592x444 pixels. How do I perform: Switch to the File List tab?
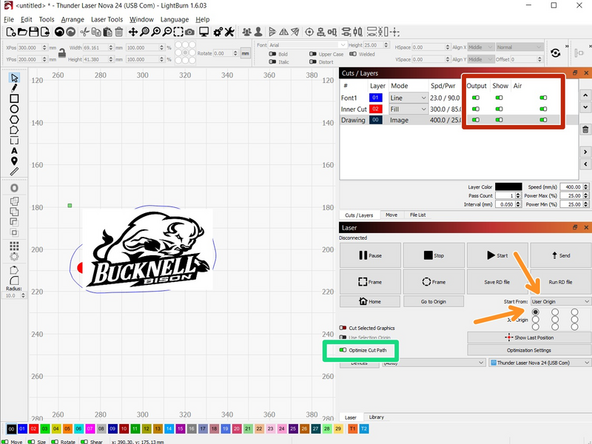tap(418, 215)
